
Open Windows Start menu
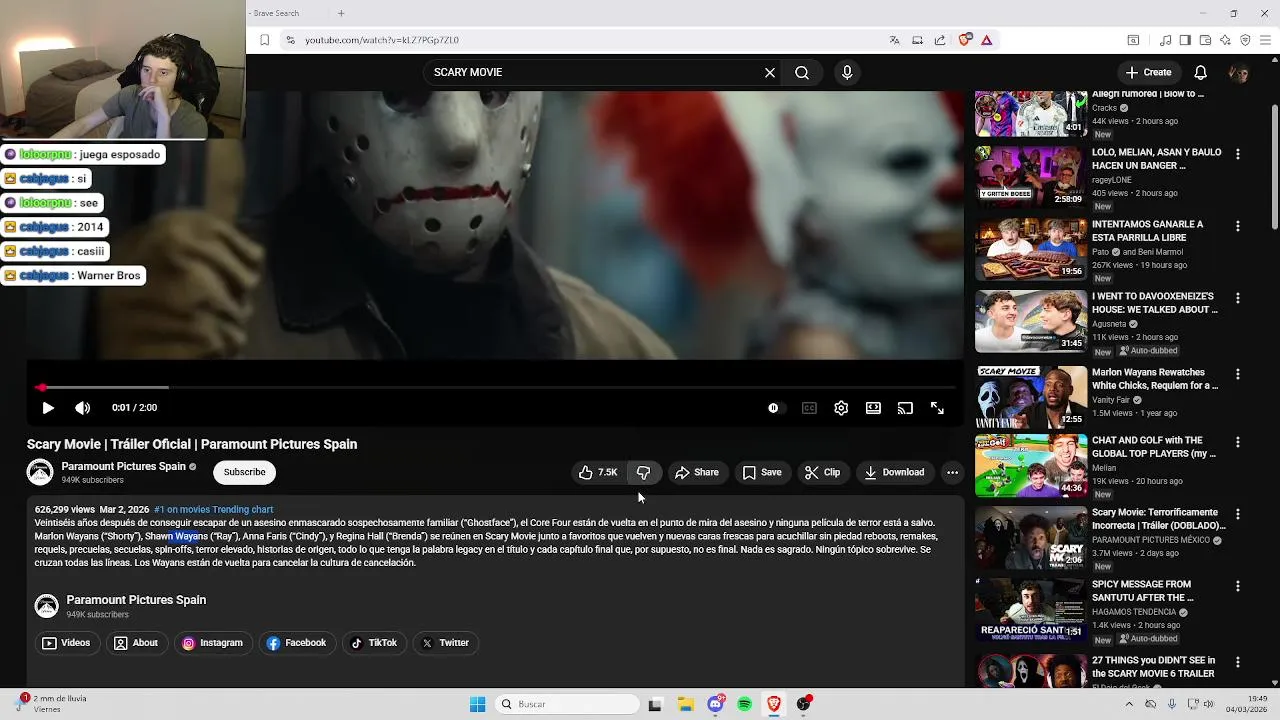point(478,704)
